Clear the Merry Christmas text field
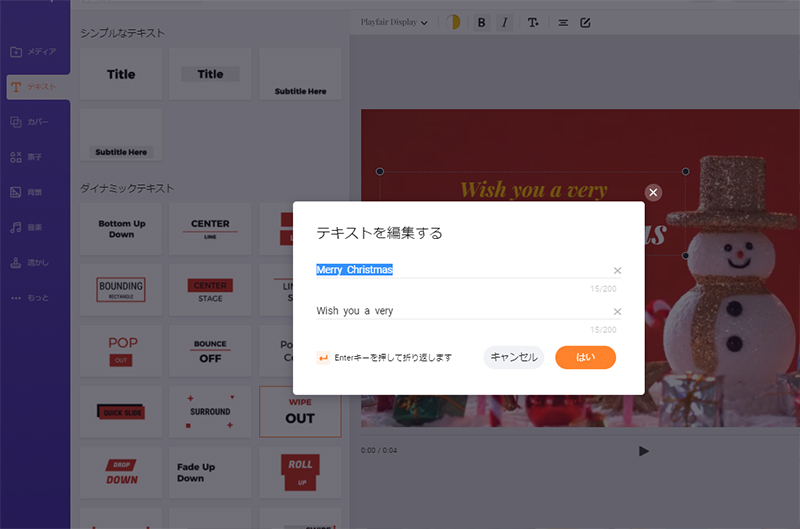Viewport: 800px width, 529px height. click(x=617, y=271)
